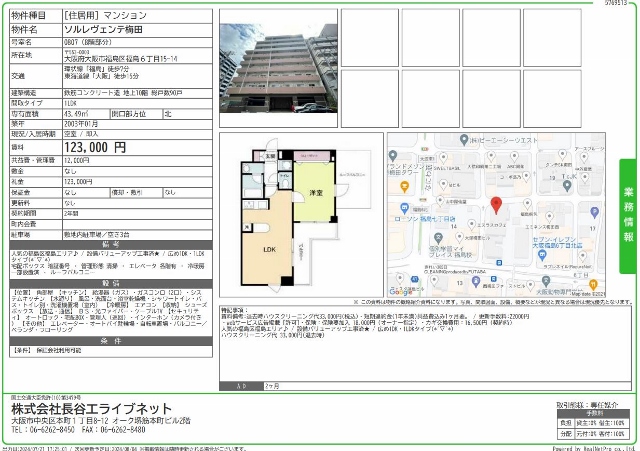The height and width of the screenshot is (451, 640).
Task: Click the property name ソルレヴェンテ梅田
Action: [x=103, y=30]
